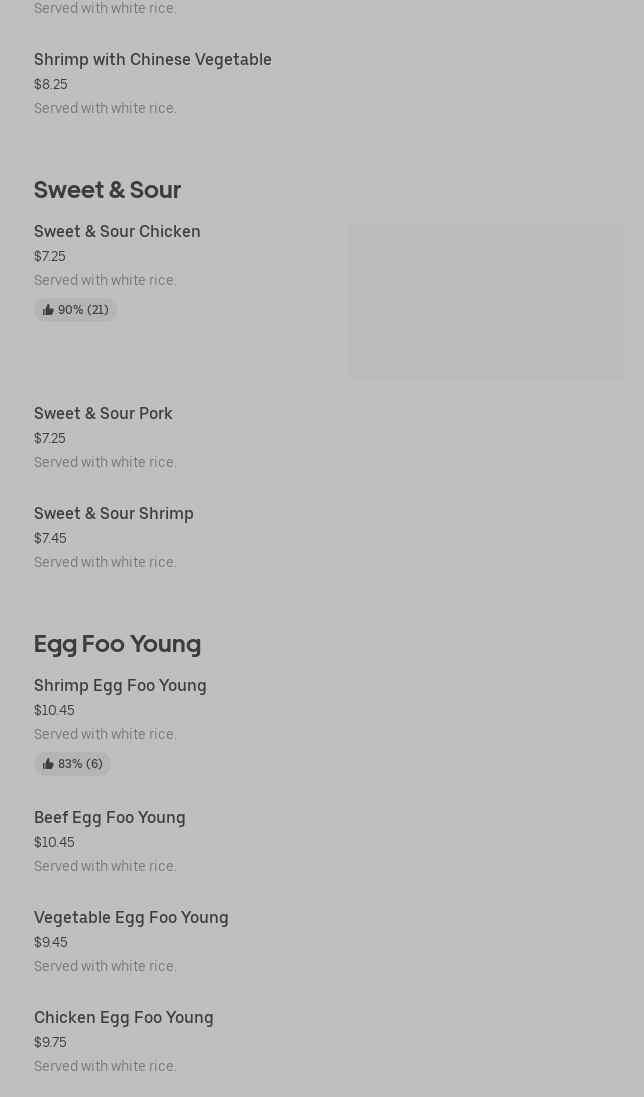Viewport: 644px width, 1097px height.
Task: Open the Shrimp with Chinese Vegetable item
Action: tap(153, 60)
